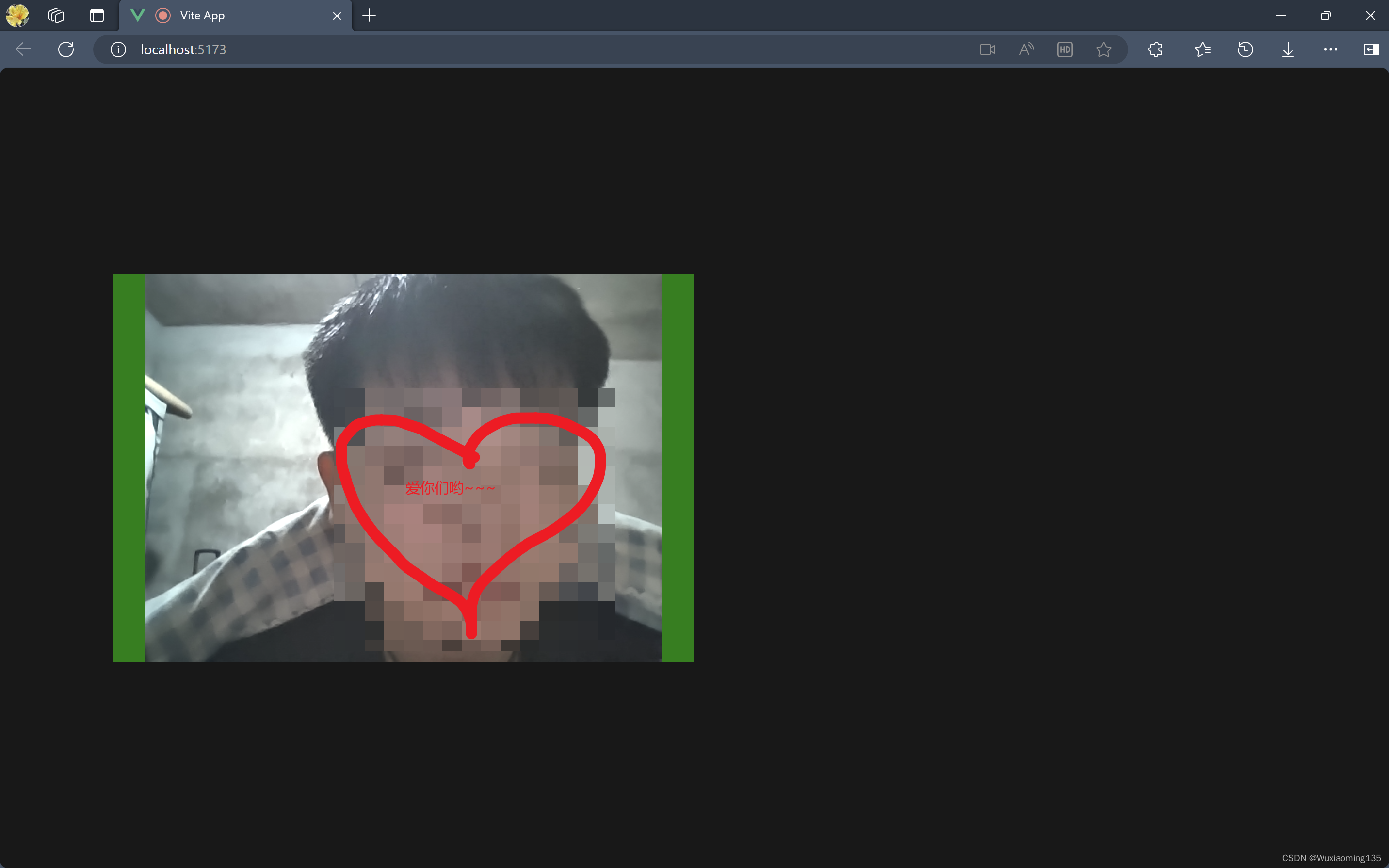Reload the localhost:5173 page
Viewport: 1389px width, 868px height.
[65, 49]
